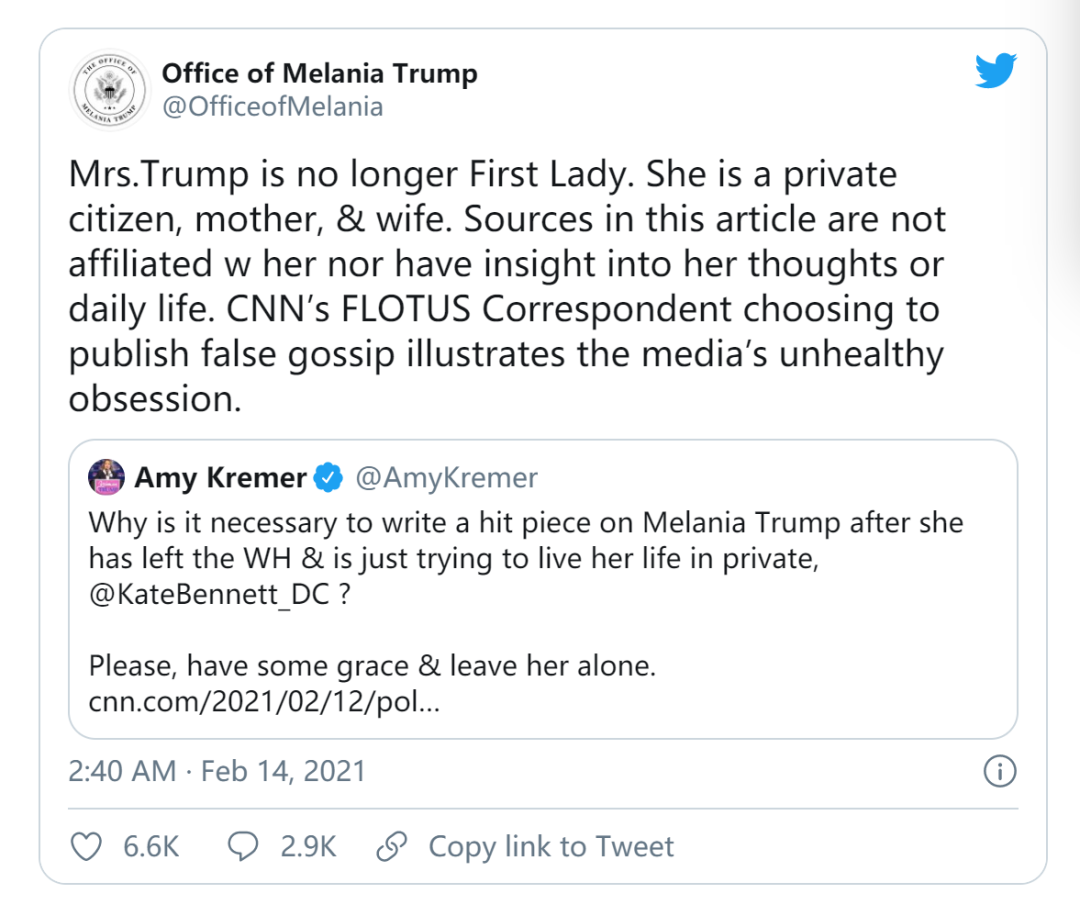This screenshot has width=1080, height=916.
Task: Open Amy Kremer's name in quoted tweet
Action: click(220, 477)
